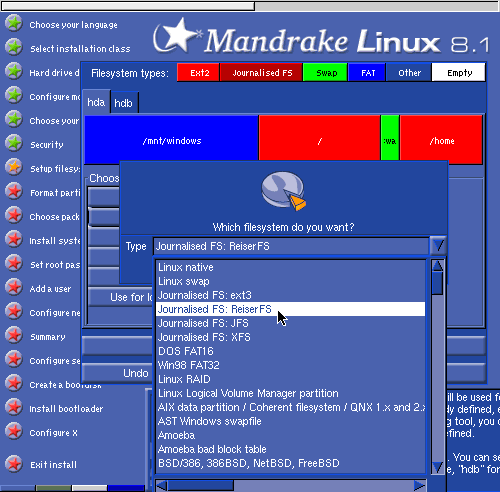Viewport: 500px width, 492px height.
Task: Click the Other filesystem type button
Action: click(409, 72)
